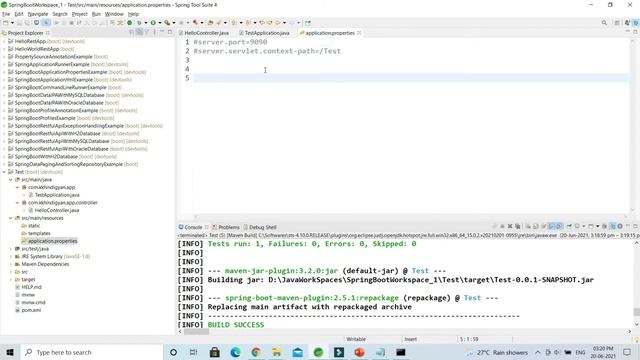Image resolution: width=640 pixels, height=360 pixels.
Task: Maximize the Project Explorer view
Action: pyautogui.click(x=170, y=32)
